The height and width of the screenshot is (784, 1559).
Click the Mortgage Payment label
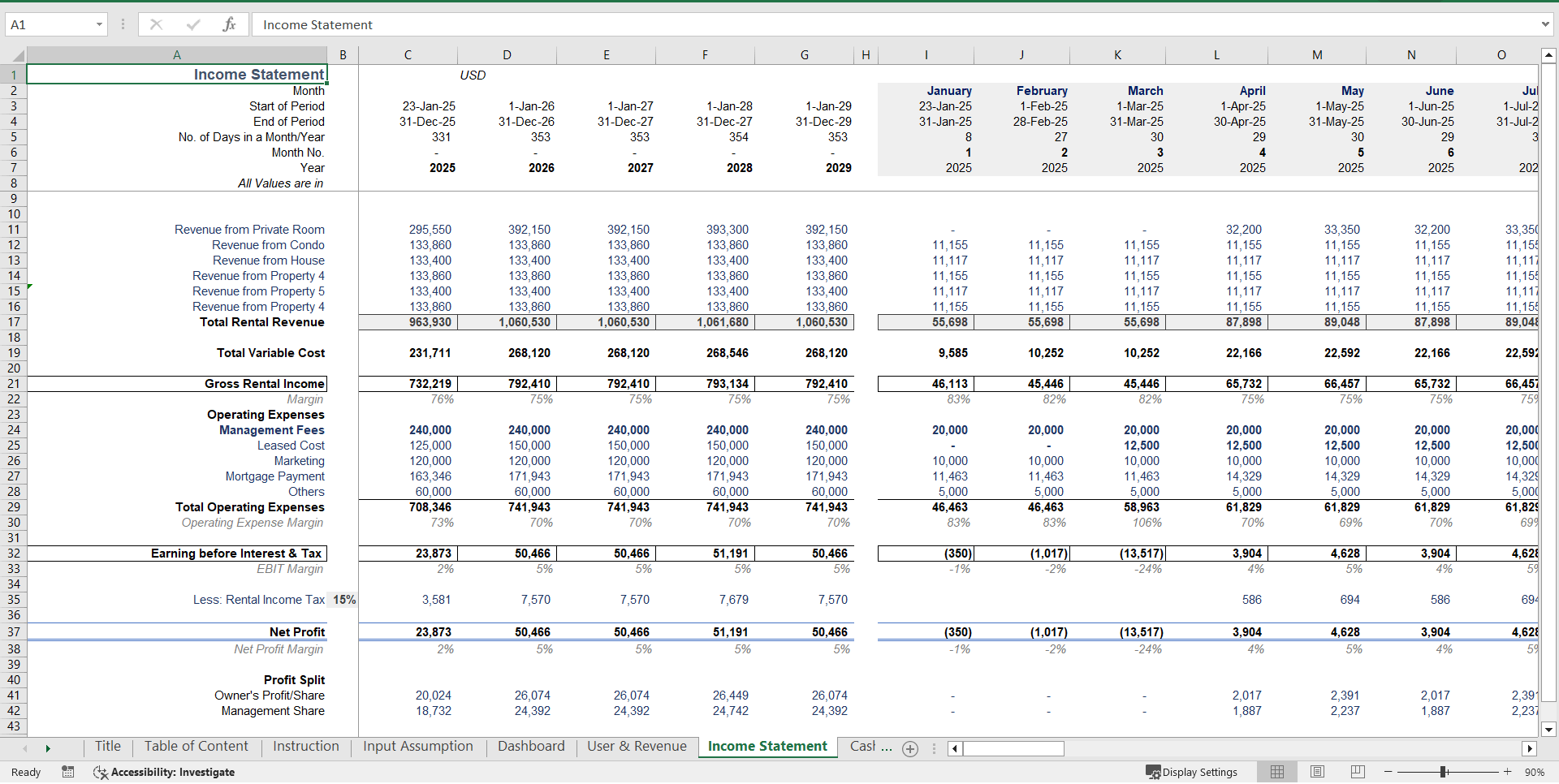(x=274, y=476)
